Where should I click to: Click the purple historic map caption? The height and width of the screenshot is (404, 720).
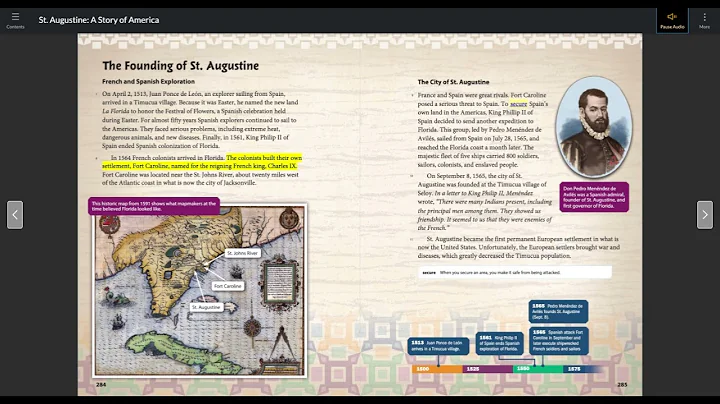click(154, 206)
